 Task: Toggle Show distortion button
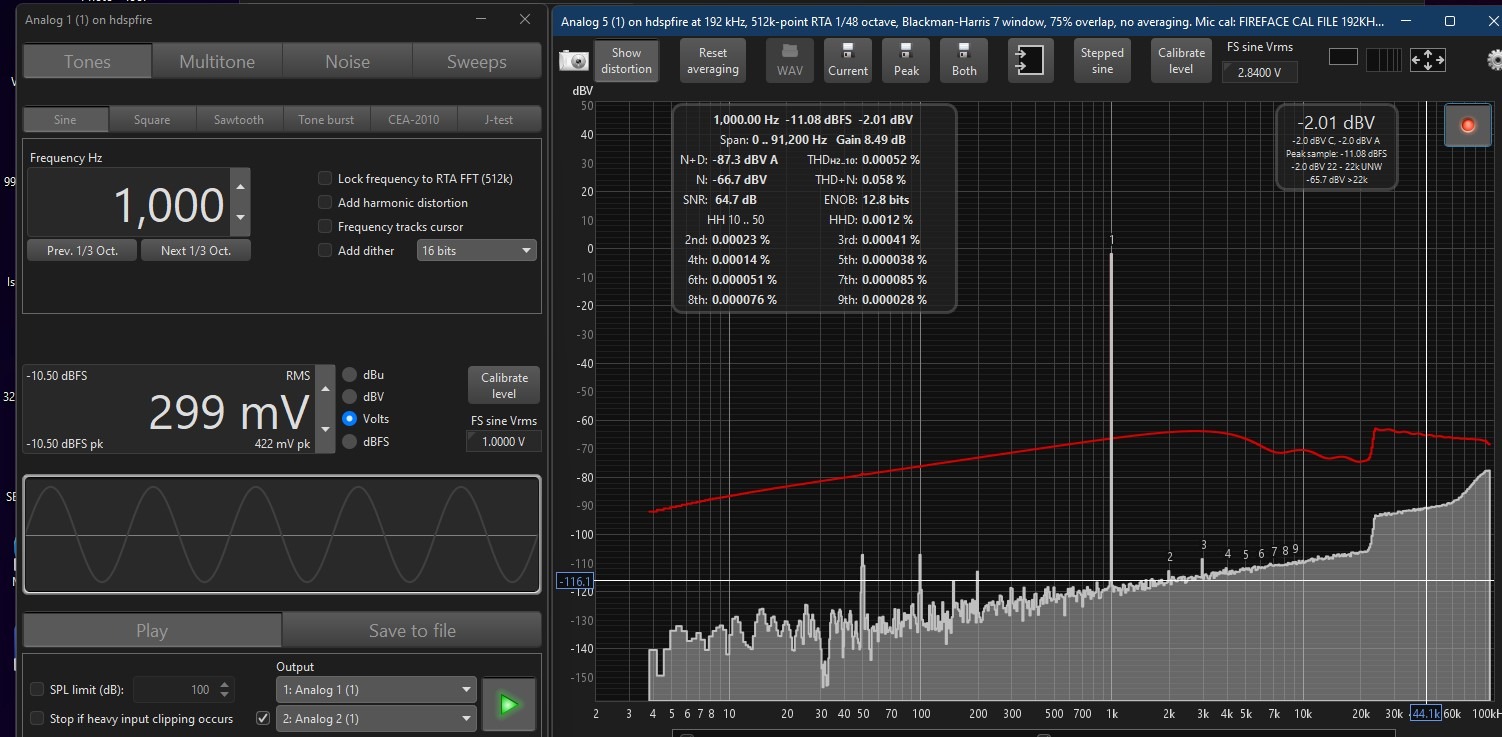(x=627, y=60)
